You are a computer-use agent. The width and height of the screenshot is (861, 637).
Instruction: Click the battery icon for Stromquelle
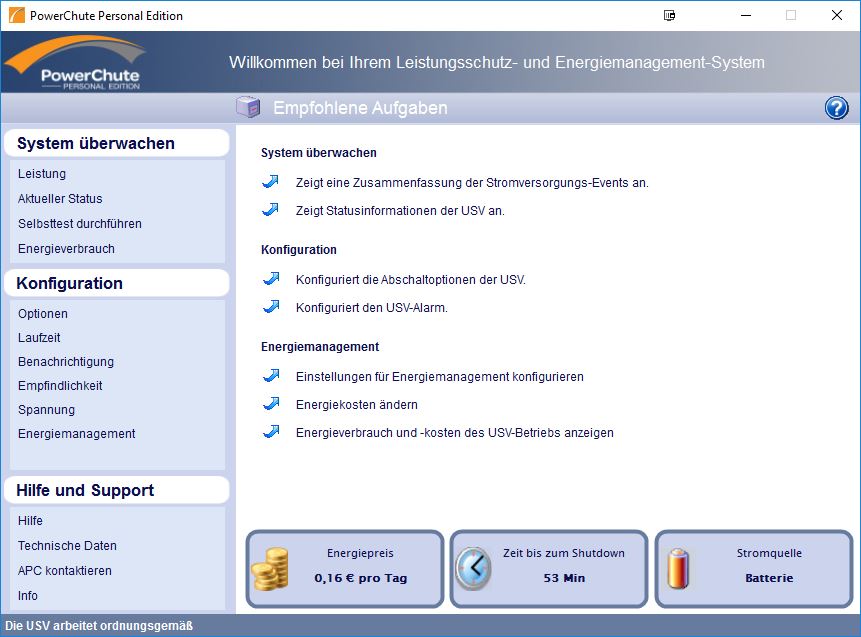pyautogui.click(x=678, y=569)
